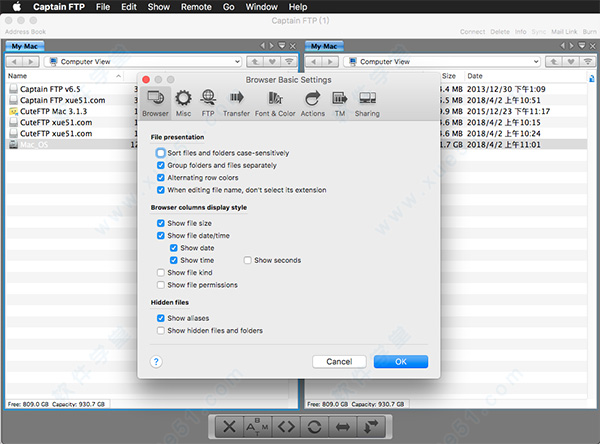This screenshot has width=600, height=444.
Task: Toggle Alternating row colors checkbox
Action: (161, 178)
